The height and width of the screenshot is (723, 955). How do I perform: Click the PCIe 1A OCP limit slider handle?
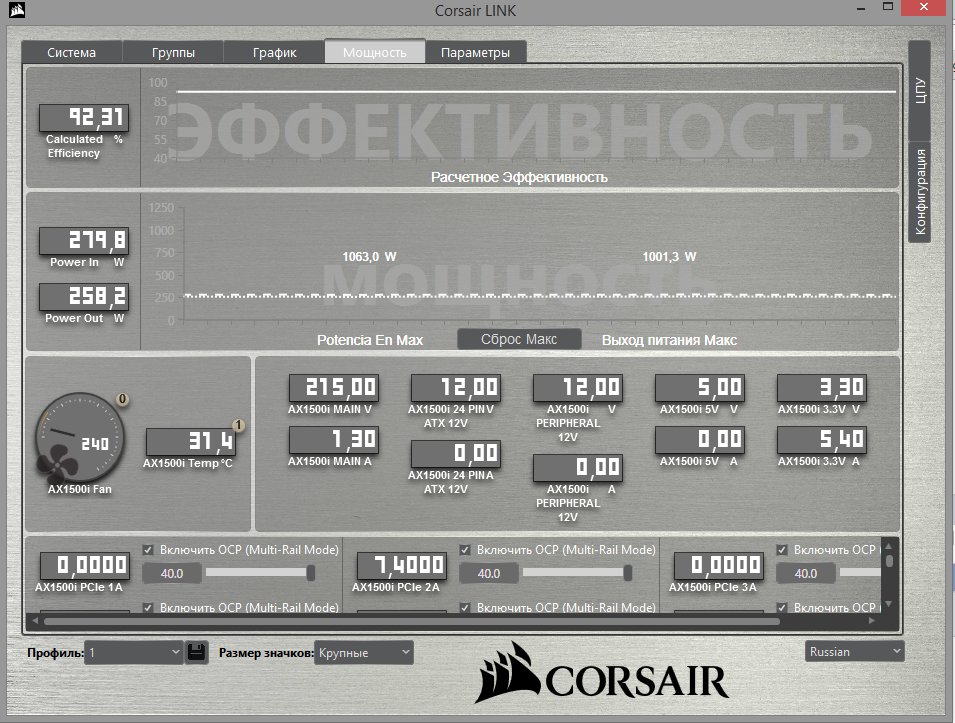(x=311, y=573)
